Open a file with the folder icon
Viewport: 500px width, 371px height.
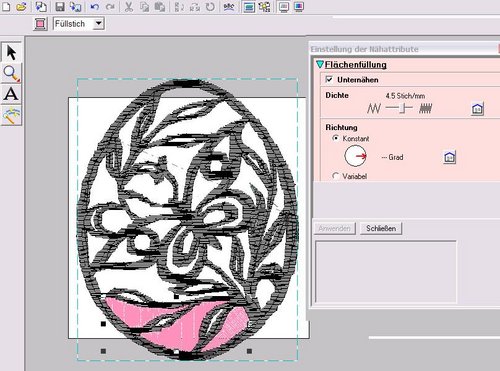(x=21, y=7)
